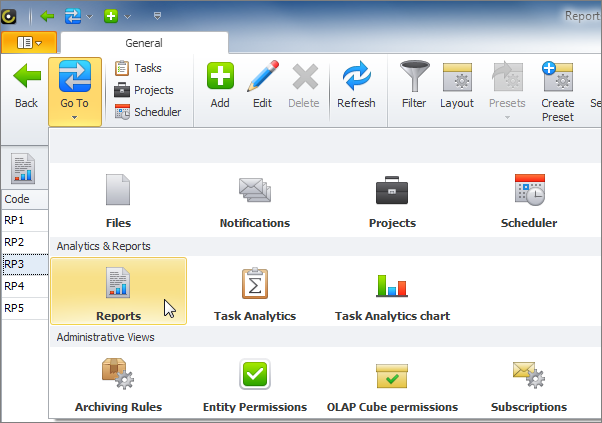This screenshot has width=602, height=423.
Task: Open the orange application menu dropdown
Action: pyautogui.click(x=29, y=43)
